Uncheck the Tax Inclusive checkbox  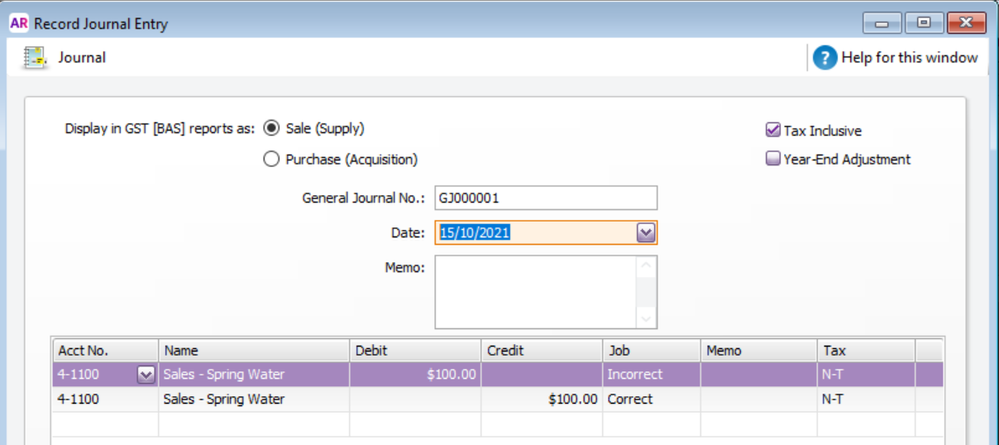tap(772, 131)
